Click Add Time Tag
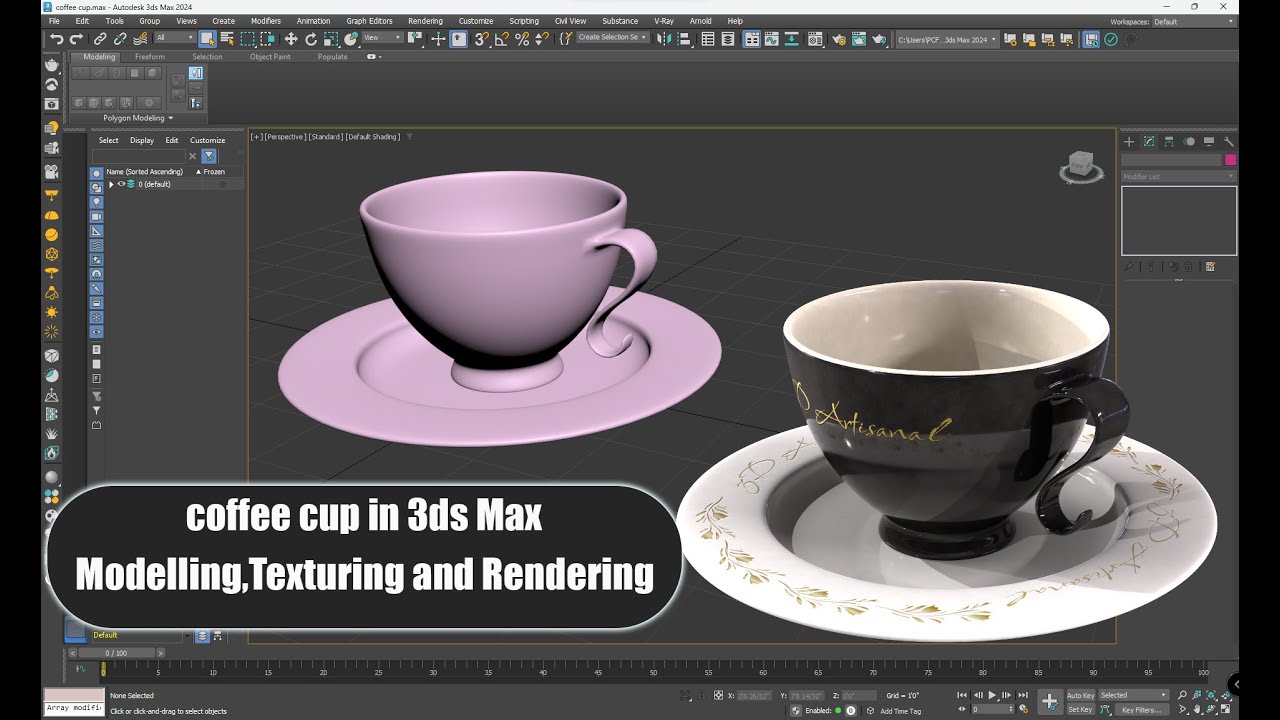 pos(901,711)
